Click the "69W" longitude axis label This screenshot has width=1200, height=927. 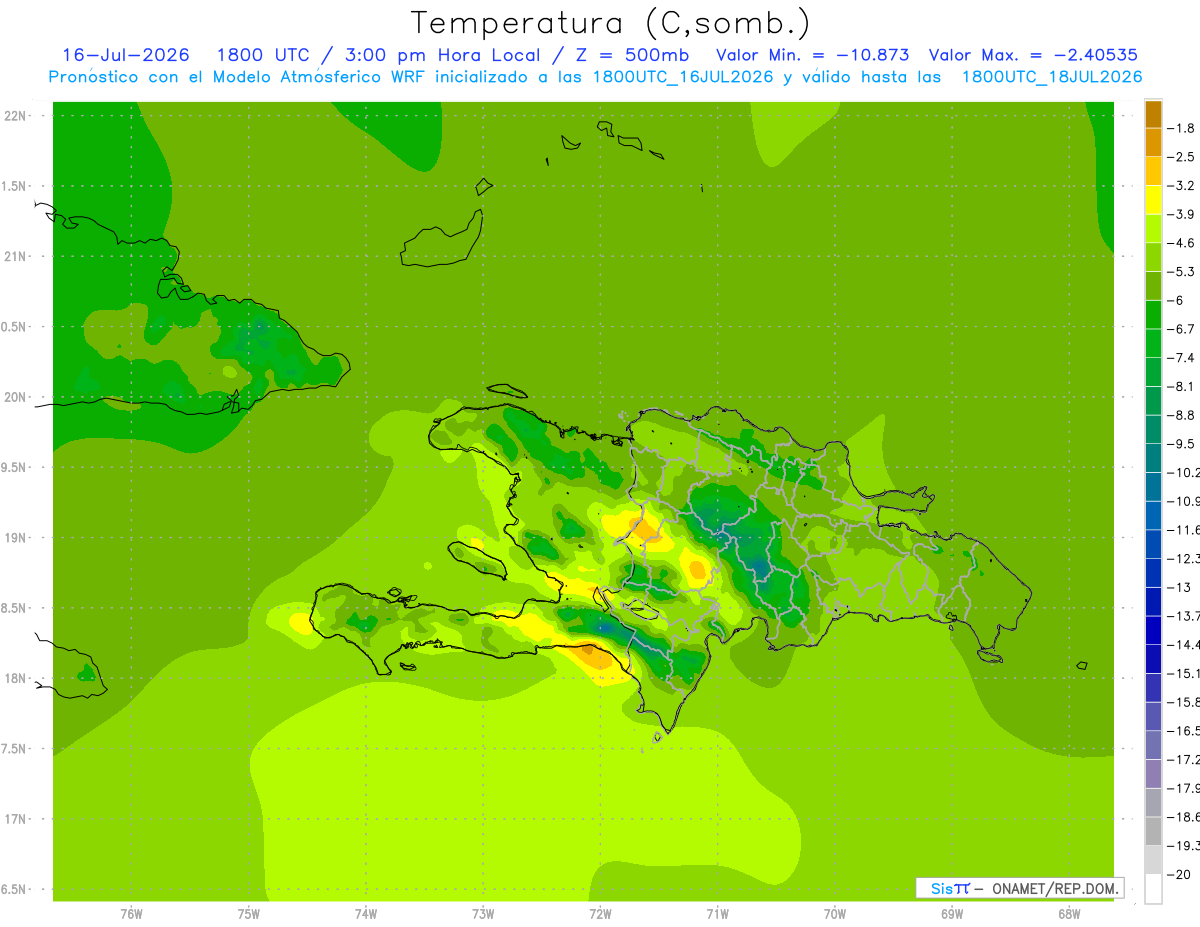point(952,914)
